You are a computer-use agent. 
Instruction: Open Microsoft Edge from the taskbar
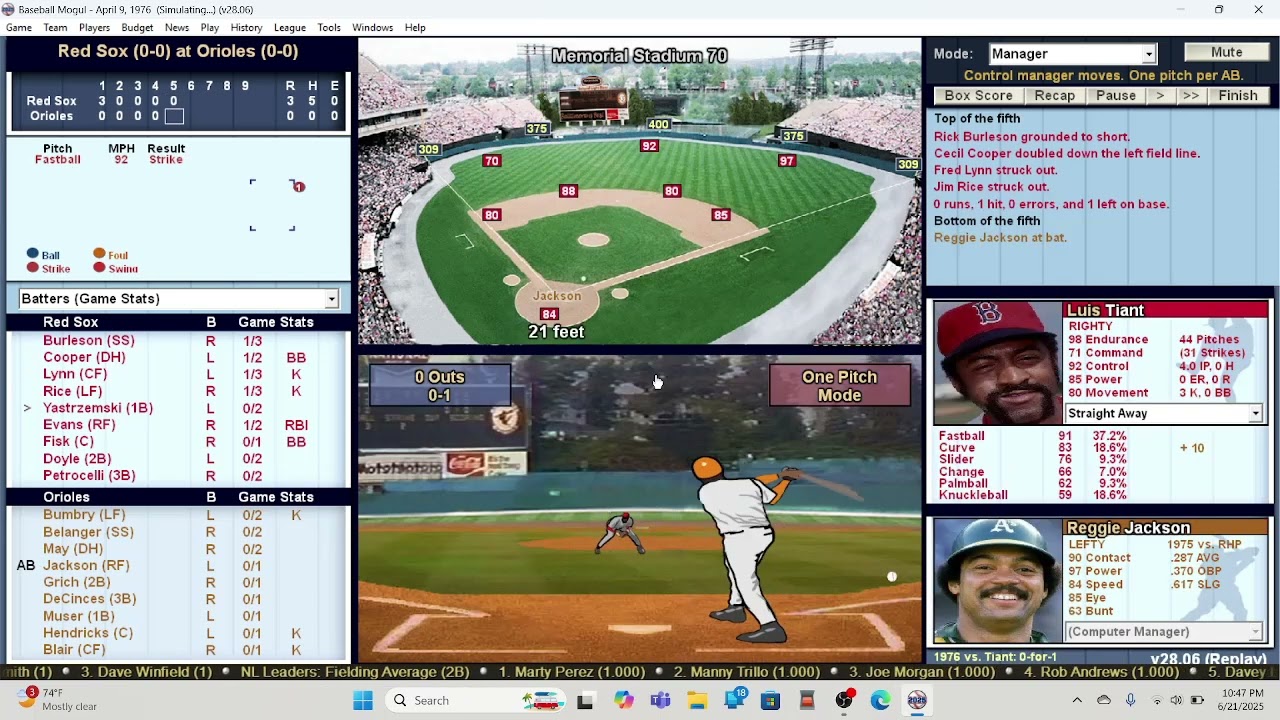coord(880,700)
